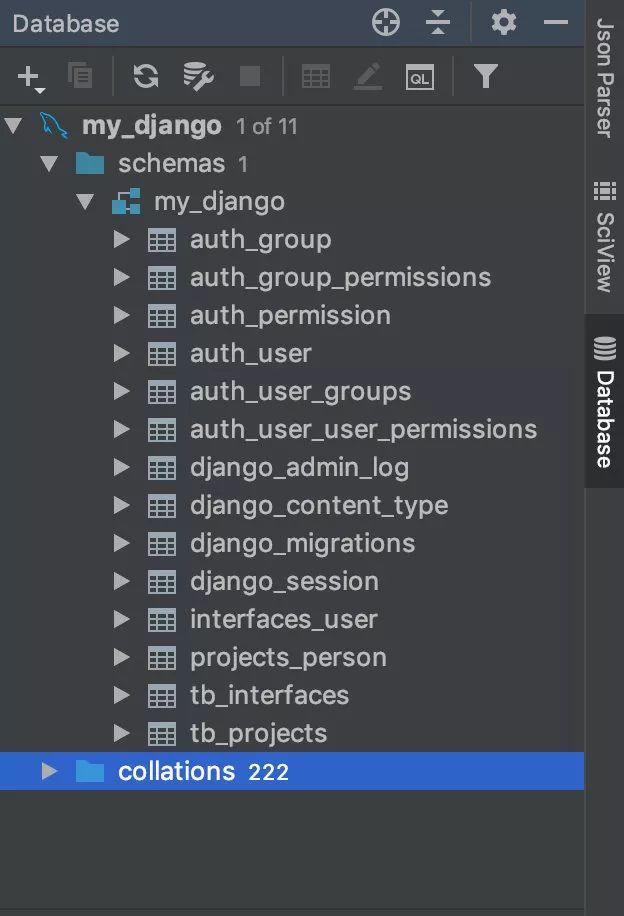Collapse the my_django data source root arrow

13,126
